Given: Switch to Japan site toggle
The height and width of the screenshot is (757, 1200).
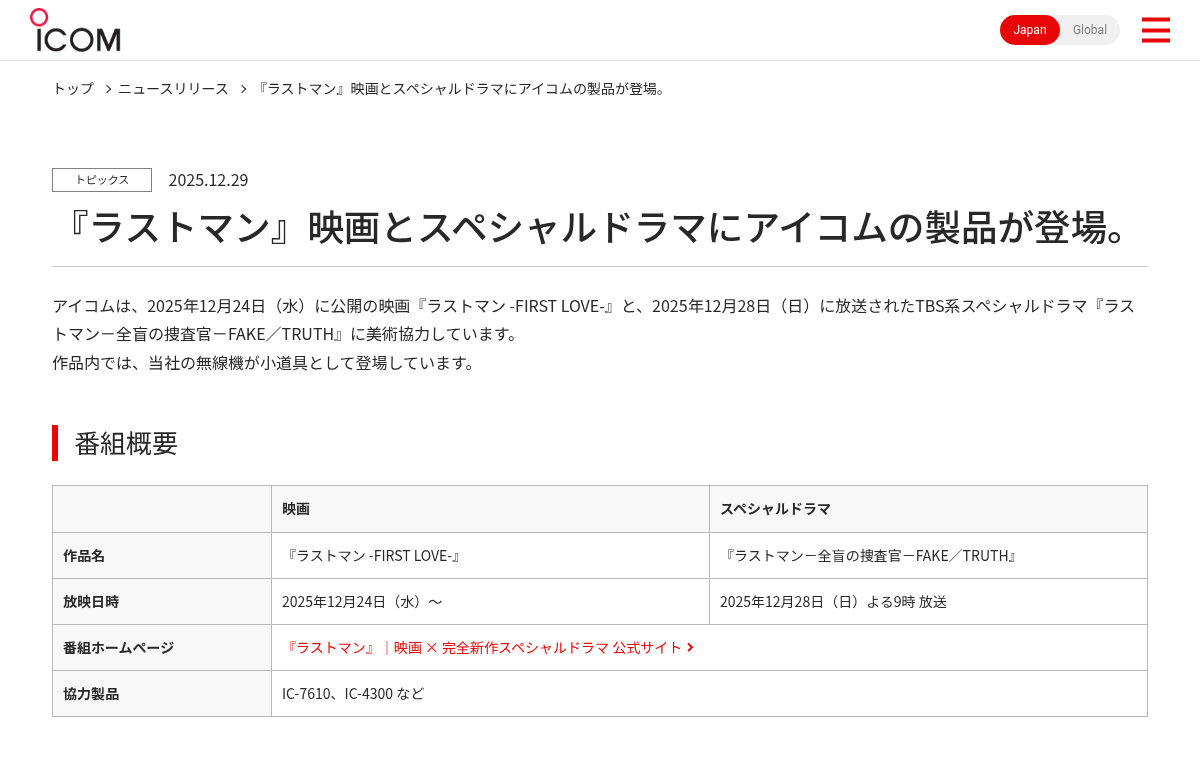Looking at the screenshot, I should click(x=1030, y=30).
